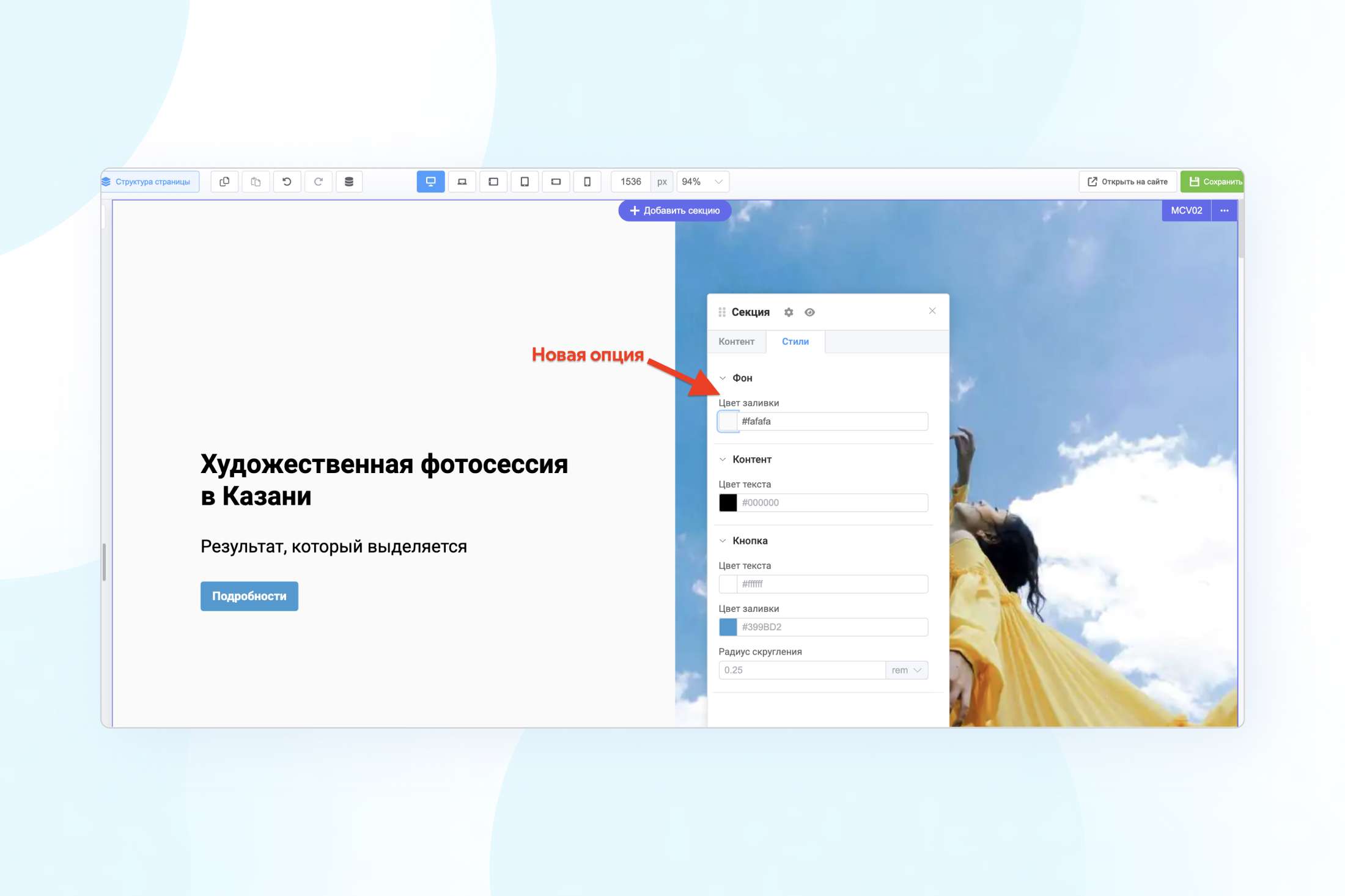Open the database stack icon
This screenshot has height=896, width=1345.
point(349,182)
